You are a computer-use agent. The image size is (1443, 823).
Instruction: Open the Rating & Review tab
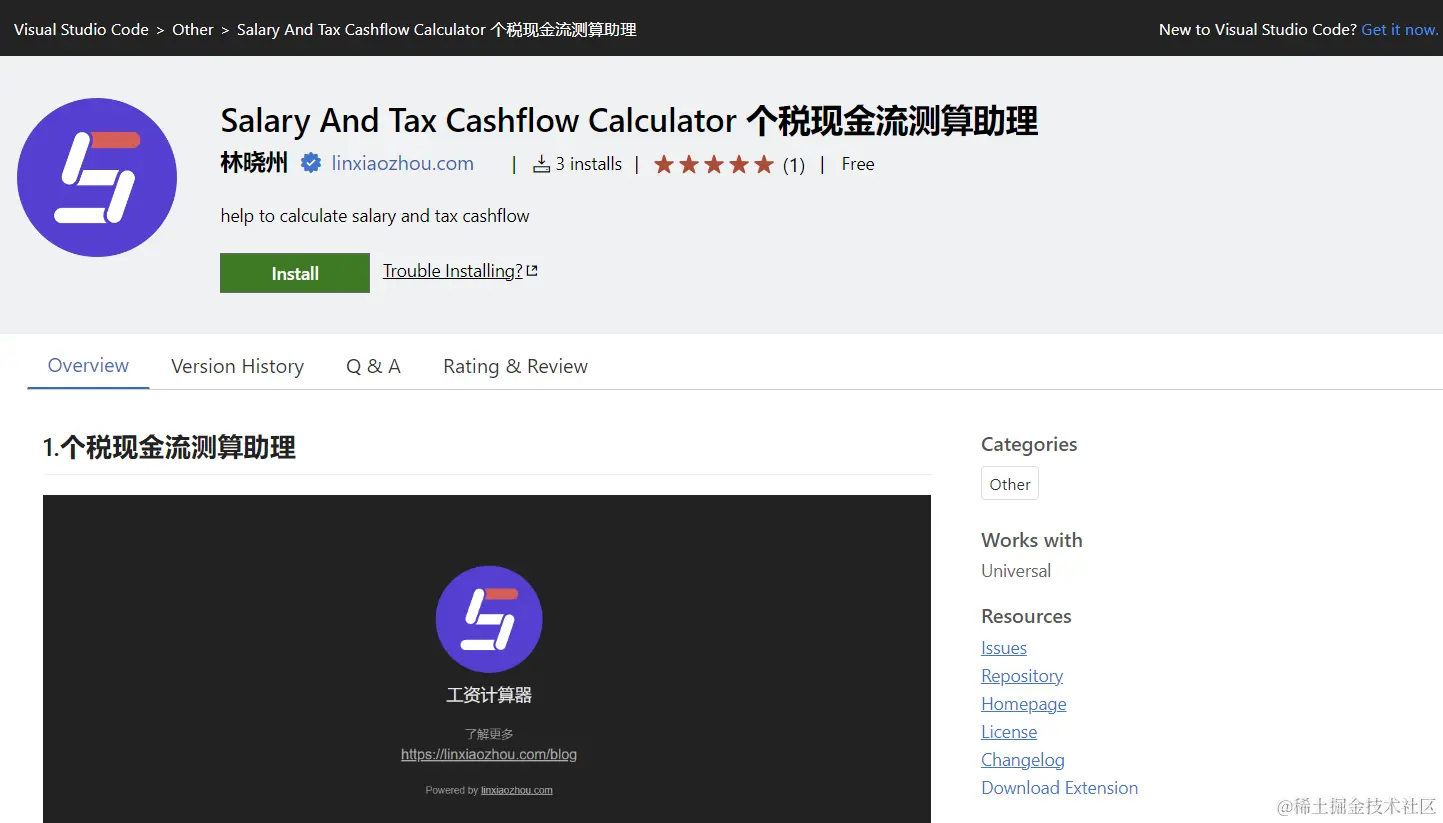515,366
